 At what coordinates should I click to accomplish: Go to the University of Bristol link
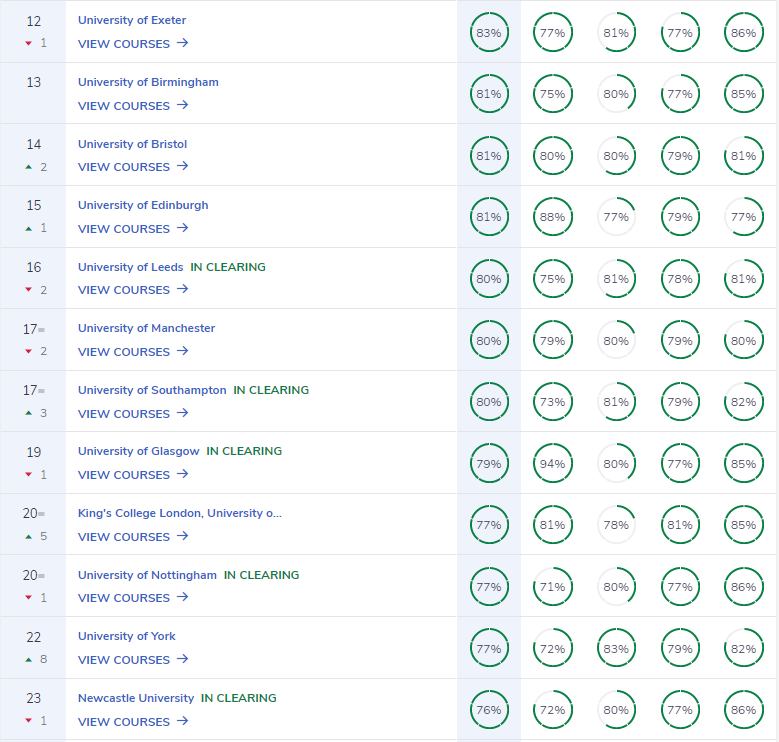132,144
